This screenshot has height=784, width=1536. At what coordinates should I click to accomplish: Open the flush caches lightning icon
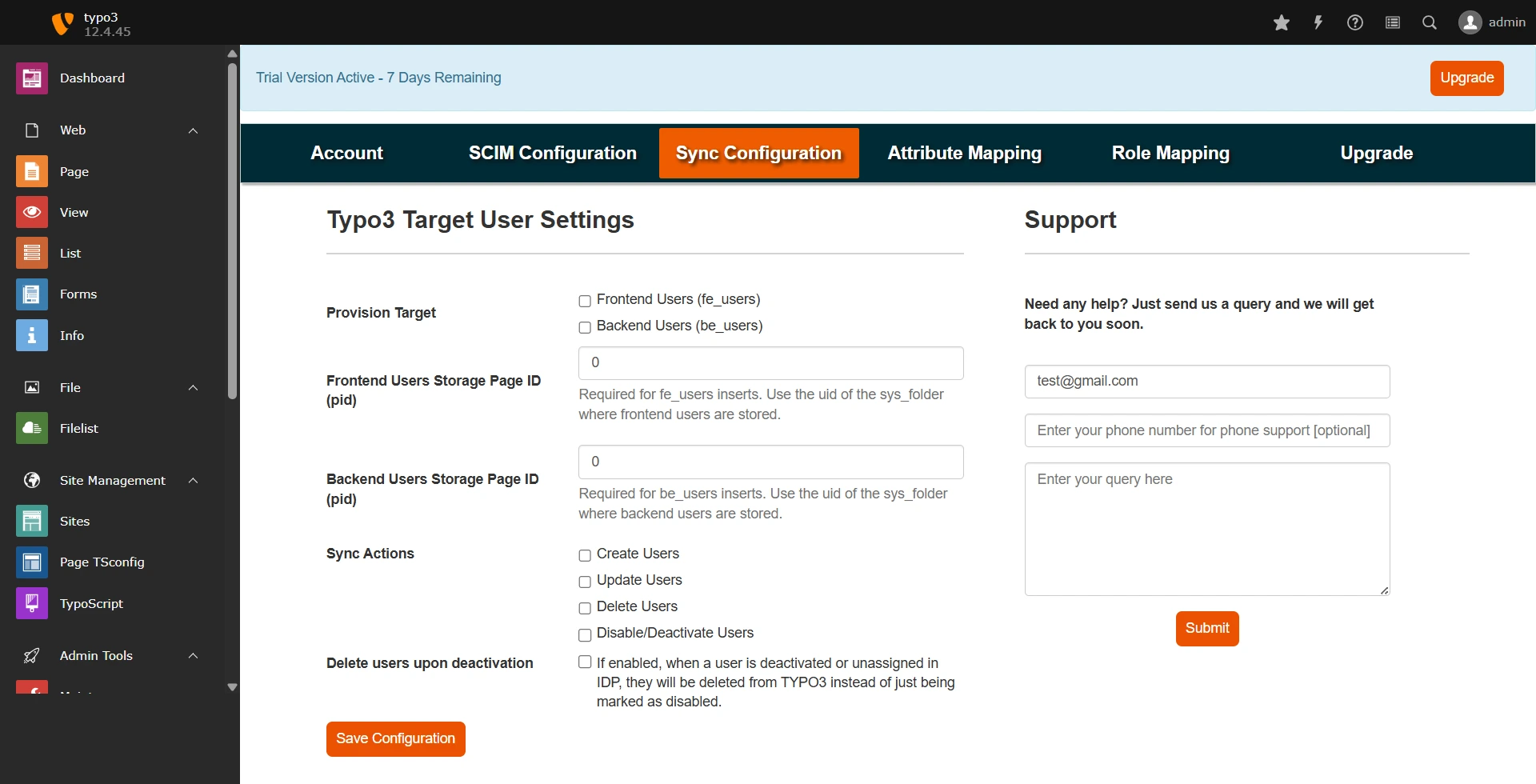(1318, 22)
